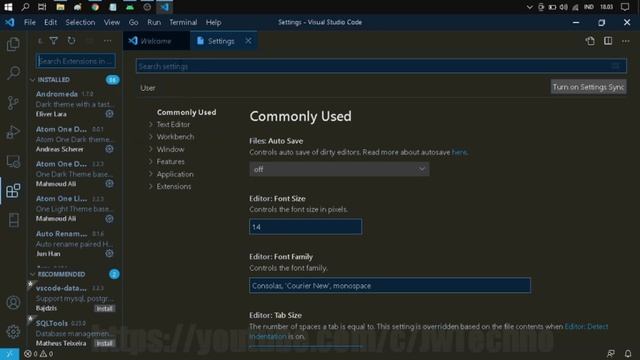Split the editor to the right

pyautogui.click(x=608, y=41)
